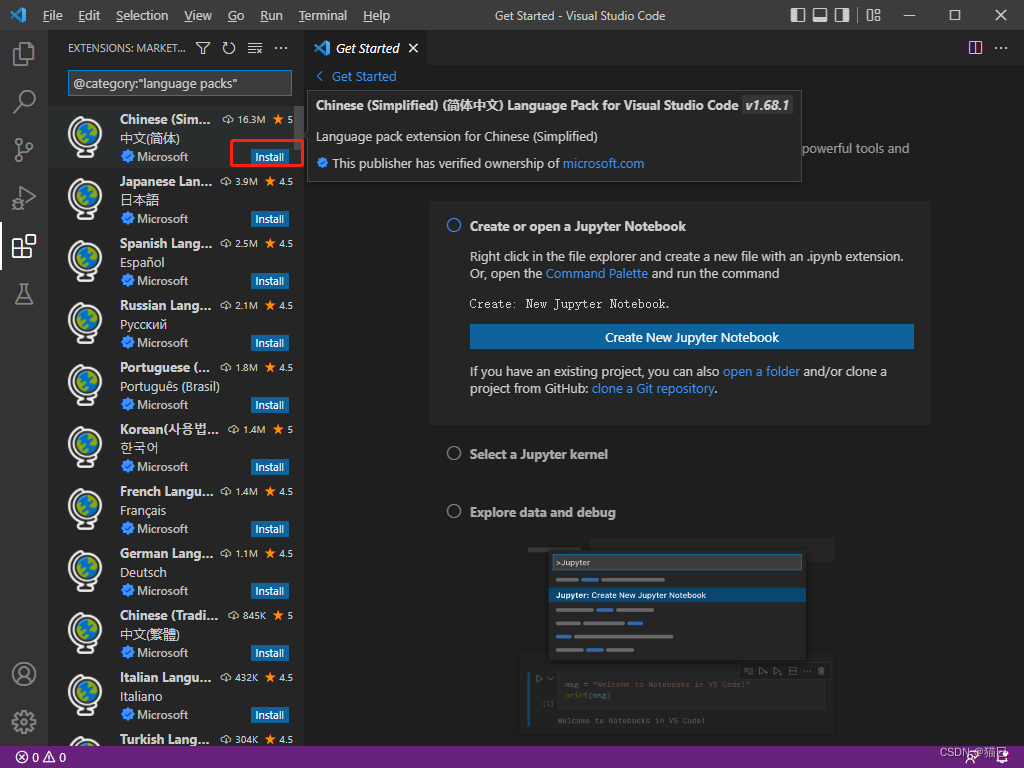
Task: Install Chinese (Traditional) language pack
Action: (x=269, y=653)
